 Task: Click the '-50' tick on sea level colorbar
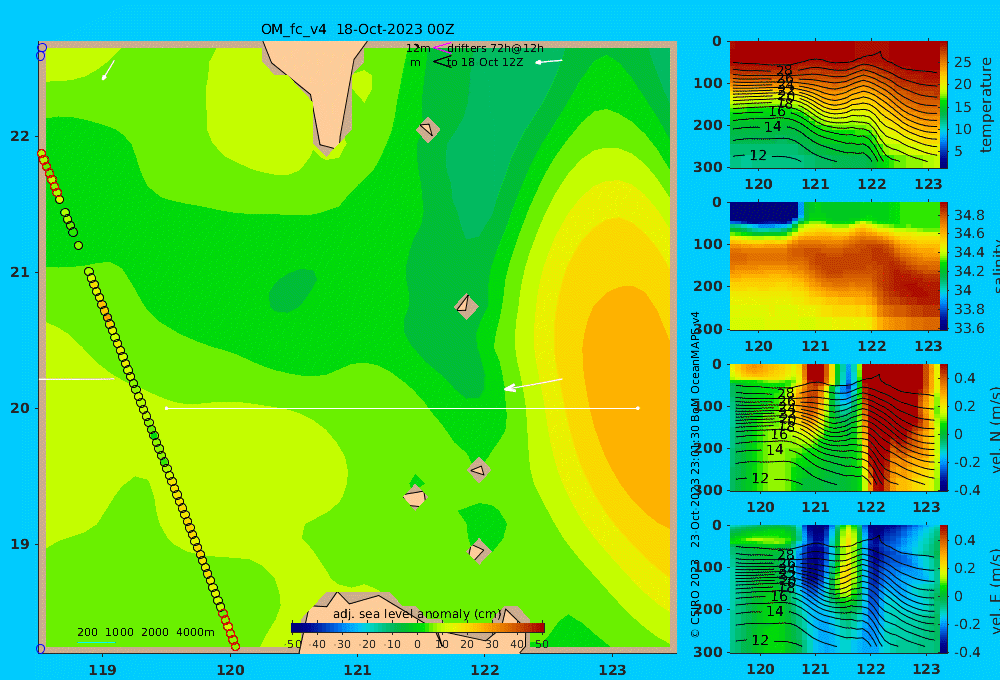pos(293,644)
